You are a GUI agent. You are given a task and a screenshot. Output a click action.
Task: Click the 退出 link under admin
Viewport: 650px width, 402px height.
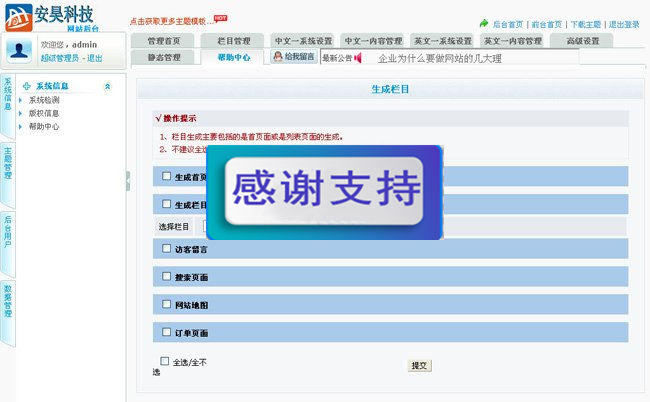95,58
